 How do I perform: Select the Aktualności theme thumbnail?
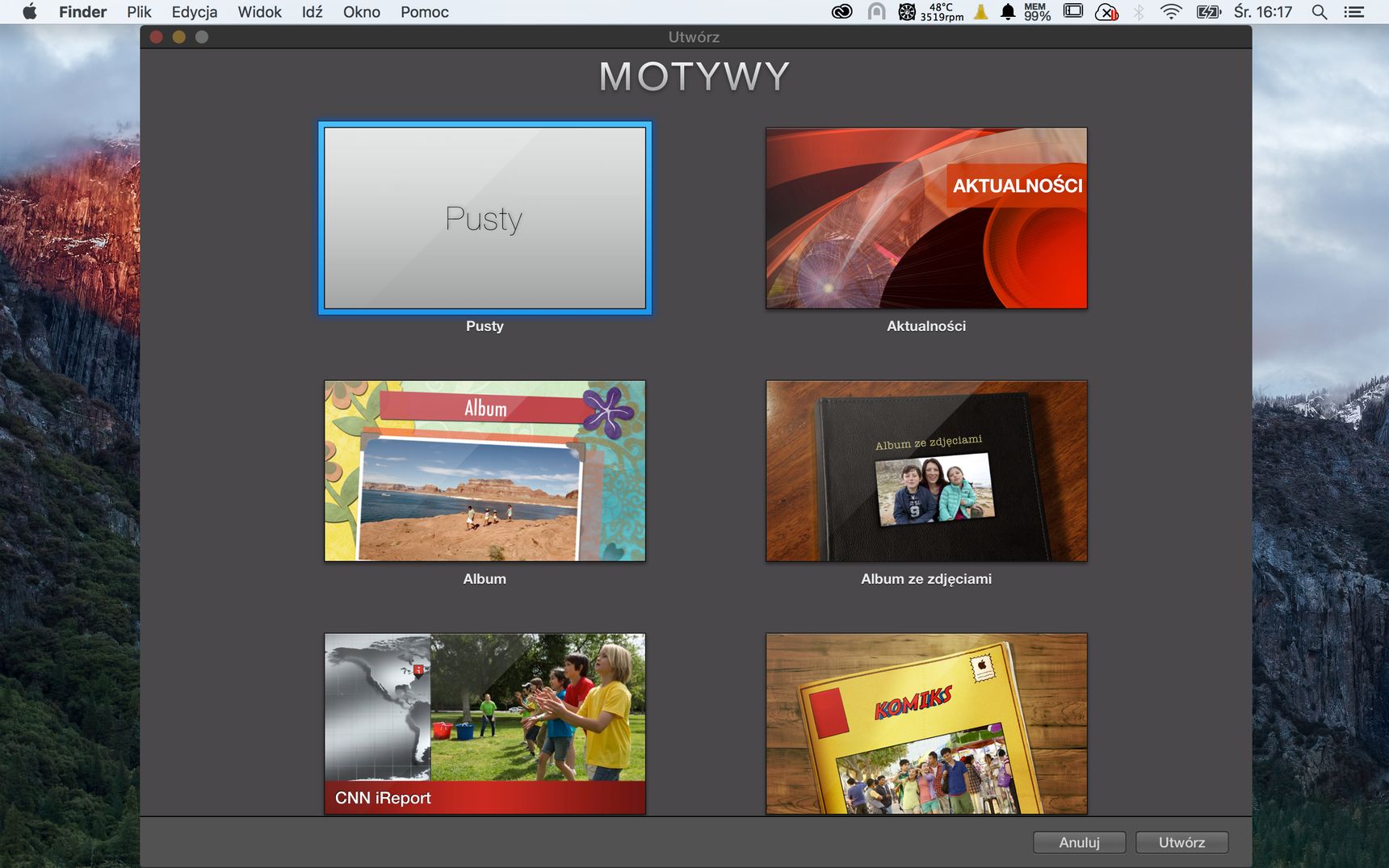point(926,218)
